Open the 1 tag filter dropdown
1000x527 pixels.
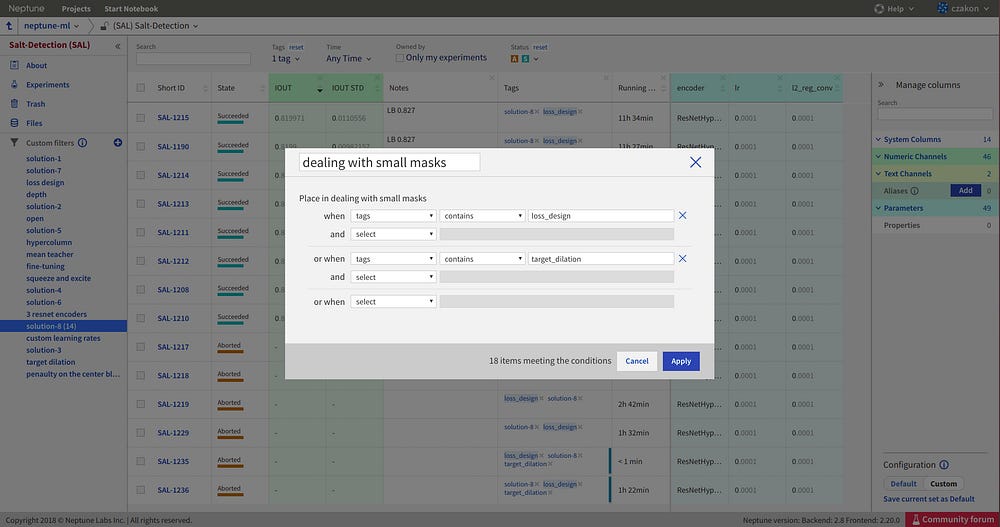coord(286,58)
